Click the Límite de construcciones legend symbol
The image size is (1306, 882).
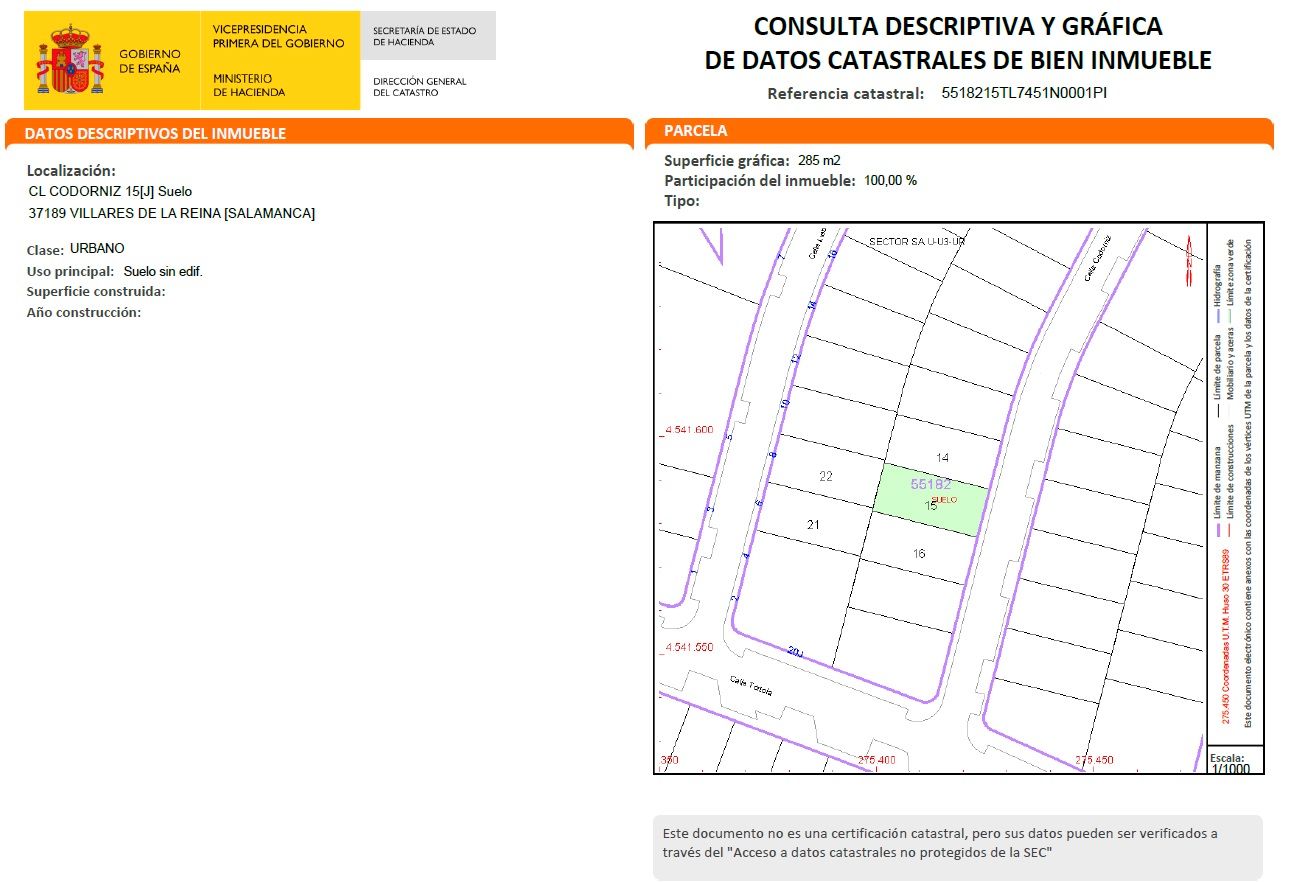1229,528
